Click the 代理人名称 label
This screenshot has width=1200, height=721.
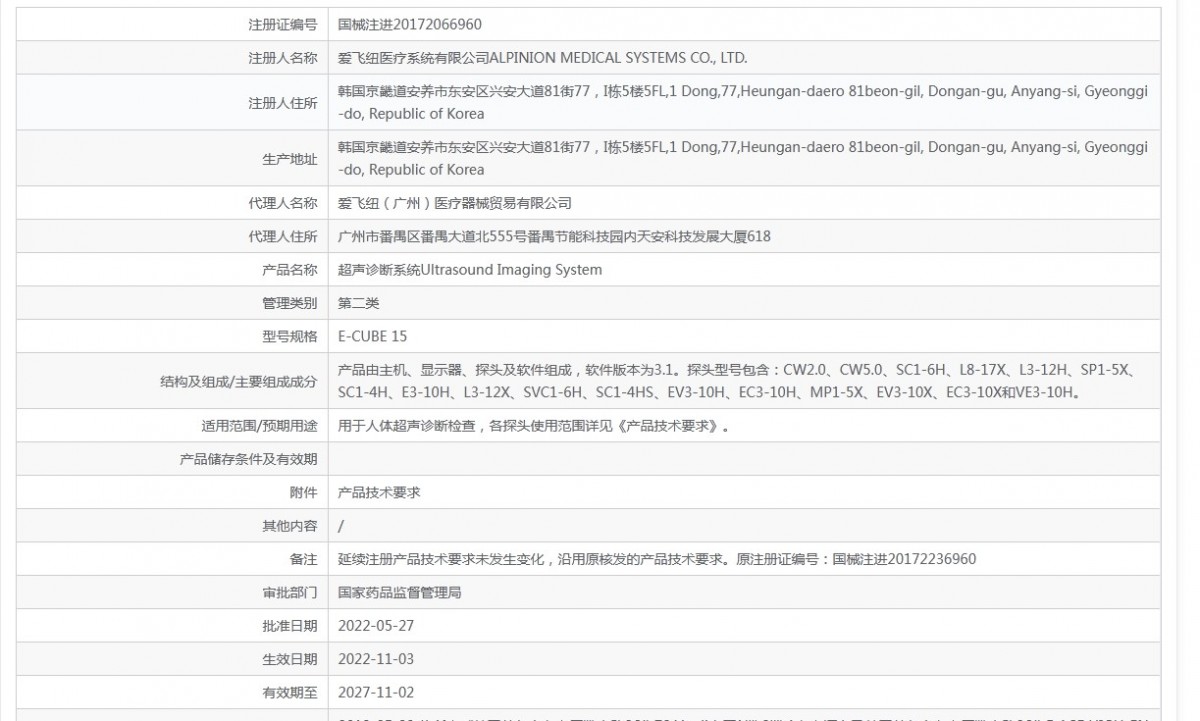pyautogui.click(x=283, y=203)
